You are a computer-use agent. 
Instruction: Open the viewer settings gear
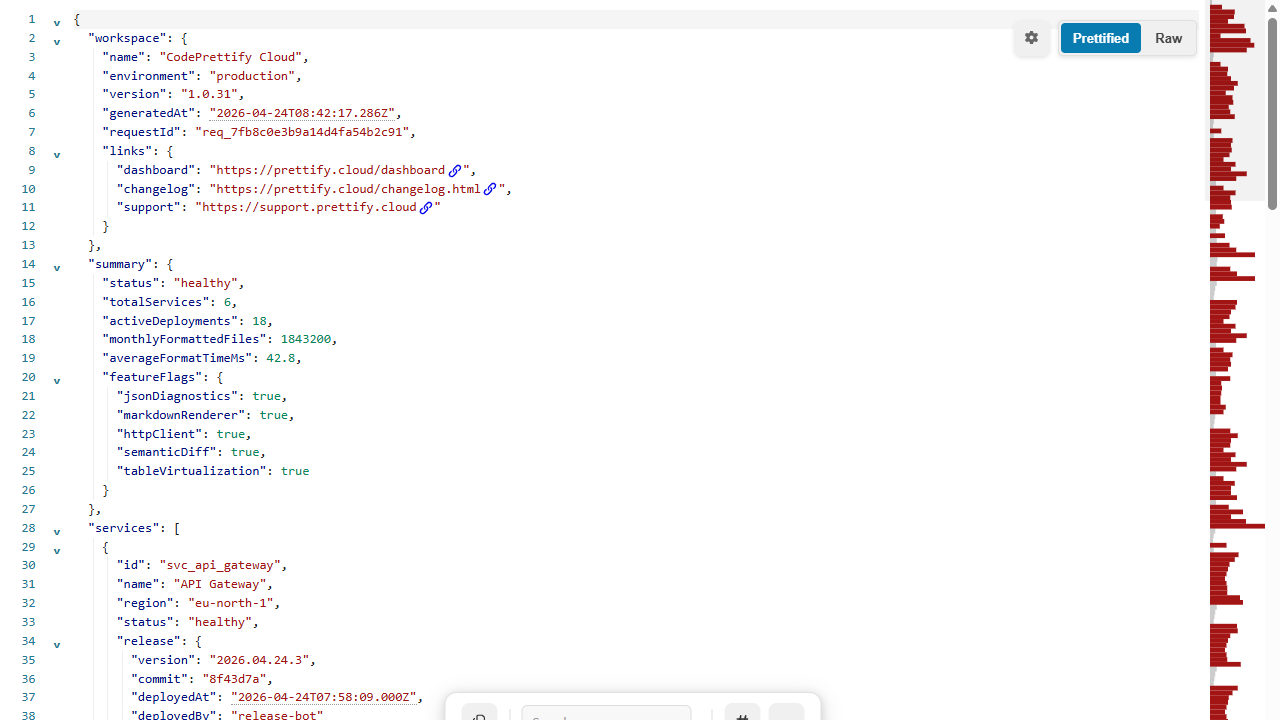pyautogui.click(x=1031, y=38)
